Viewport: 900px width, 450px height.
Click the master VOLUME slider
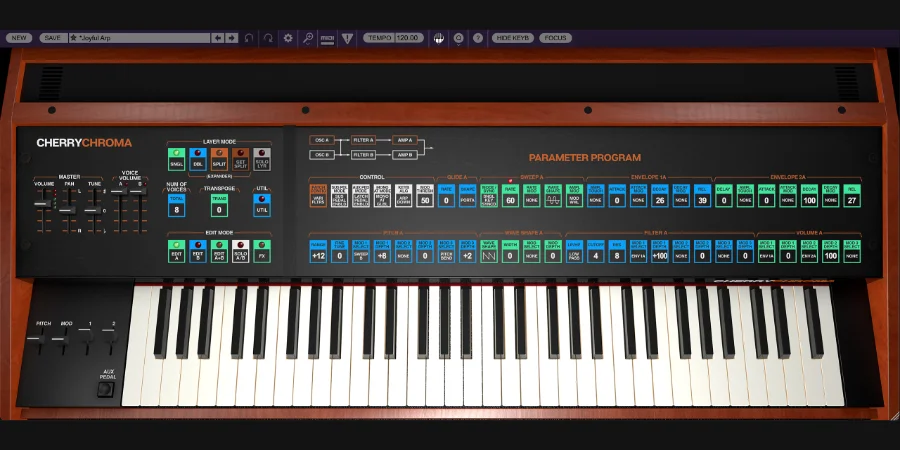(x=42, y=204)
